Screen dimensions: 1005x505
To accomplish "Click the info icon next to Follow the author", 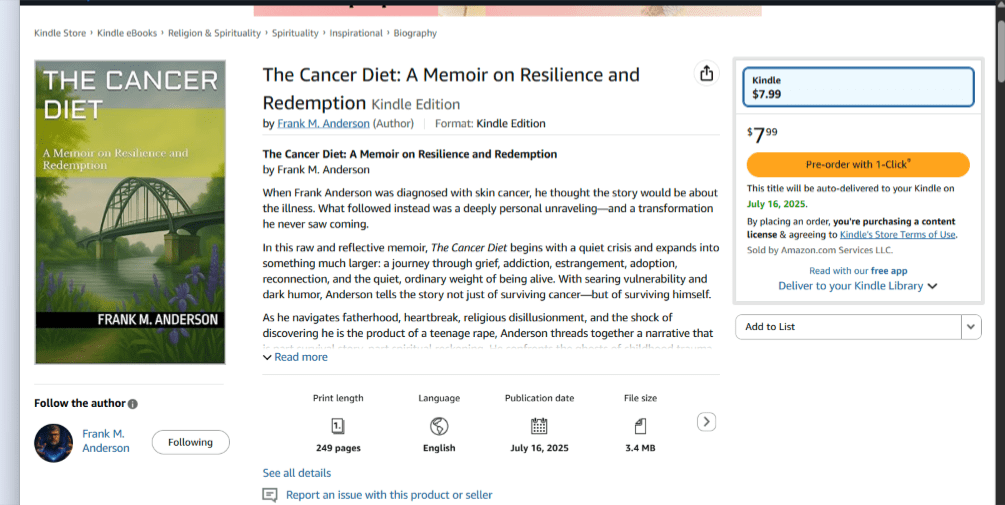I will click(x=133, y=404).
